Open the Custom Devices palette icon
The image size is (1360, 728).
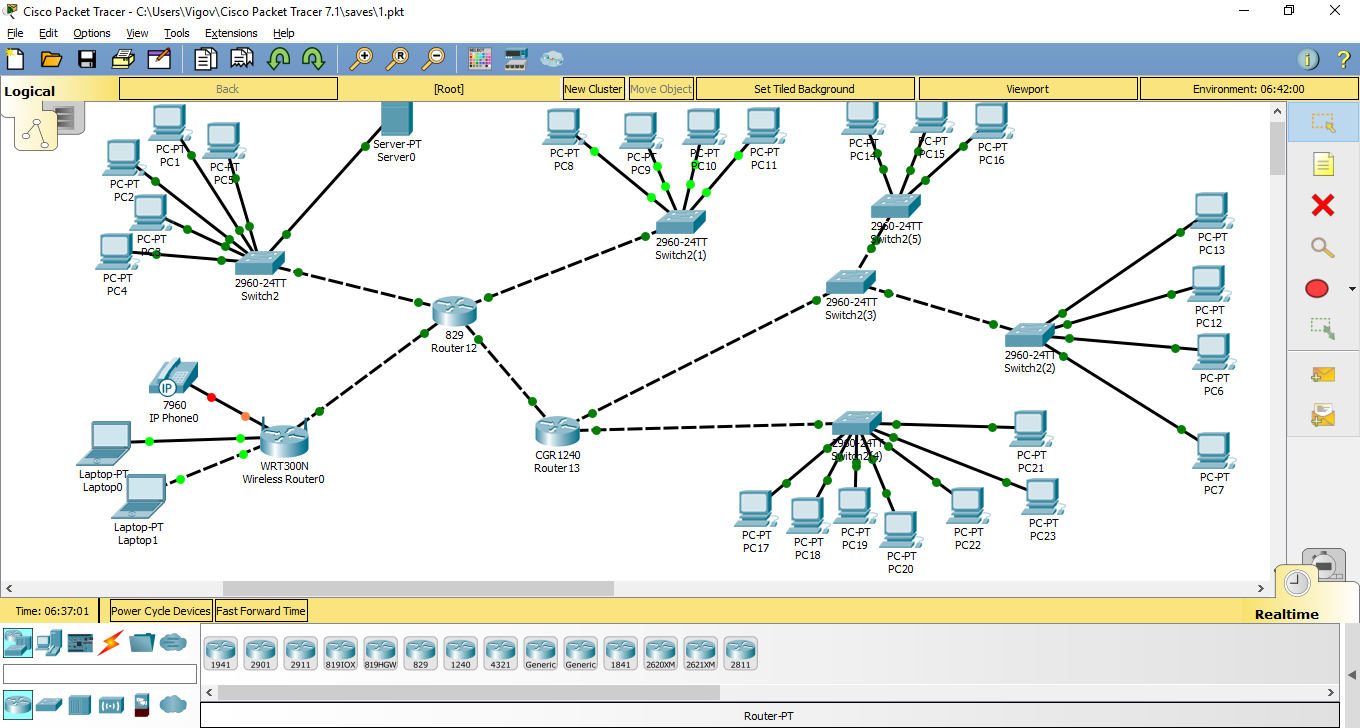pos(142,643)
